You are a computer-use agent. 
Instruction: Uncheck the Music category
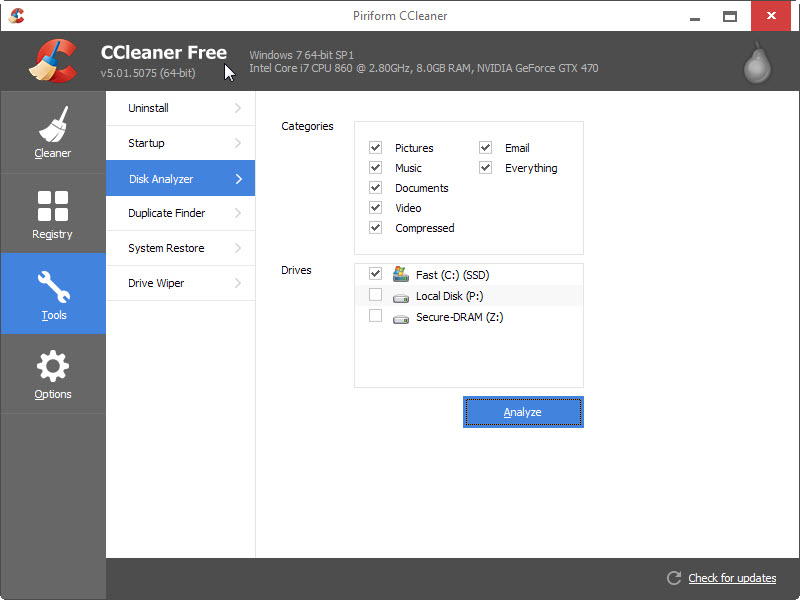click(376, 167)
